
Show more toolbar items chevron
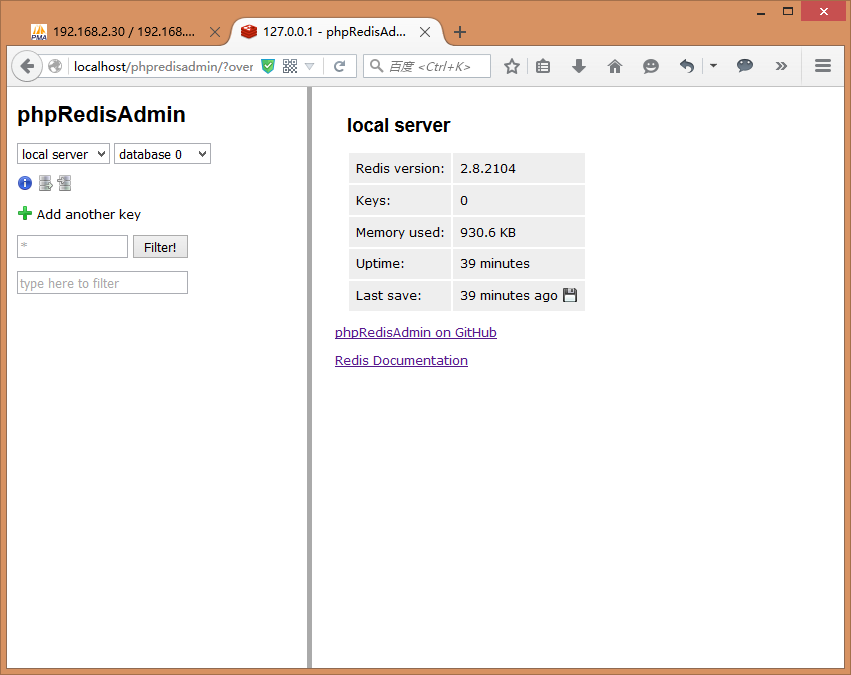click(x=781, y=66)
